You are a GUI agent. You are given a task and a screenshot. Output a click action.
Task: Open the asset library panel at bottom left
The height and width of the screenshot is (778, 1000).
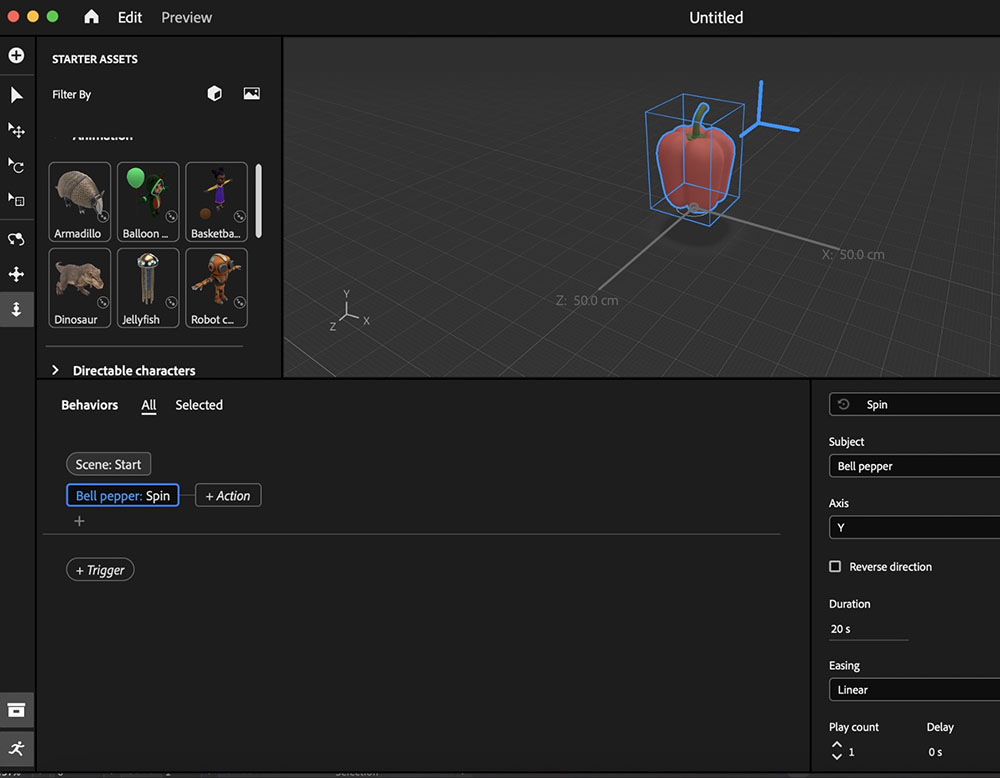coord(17,709)
